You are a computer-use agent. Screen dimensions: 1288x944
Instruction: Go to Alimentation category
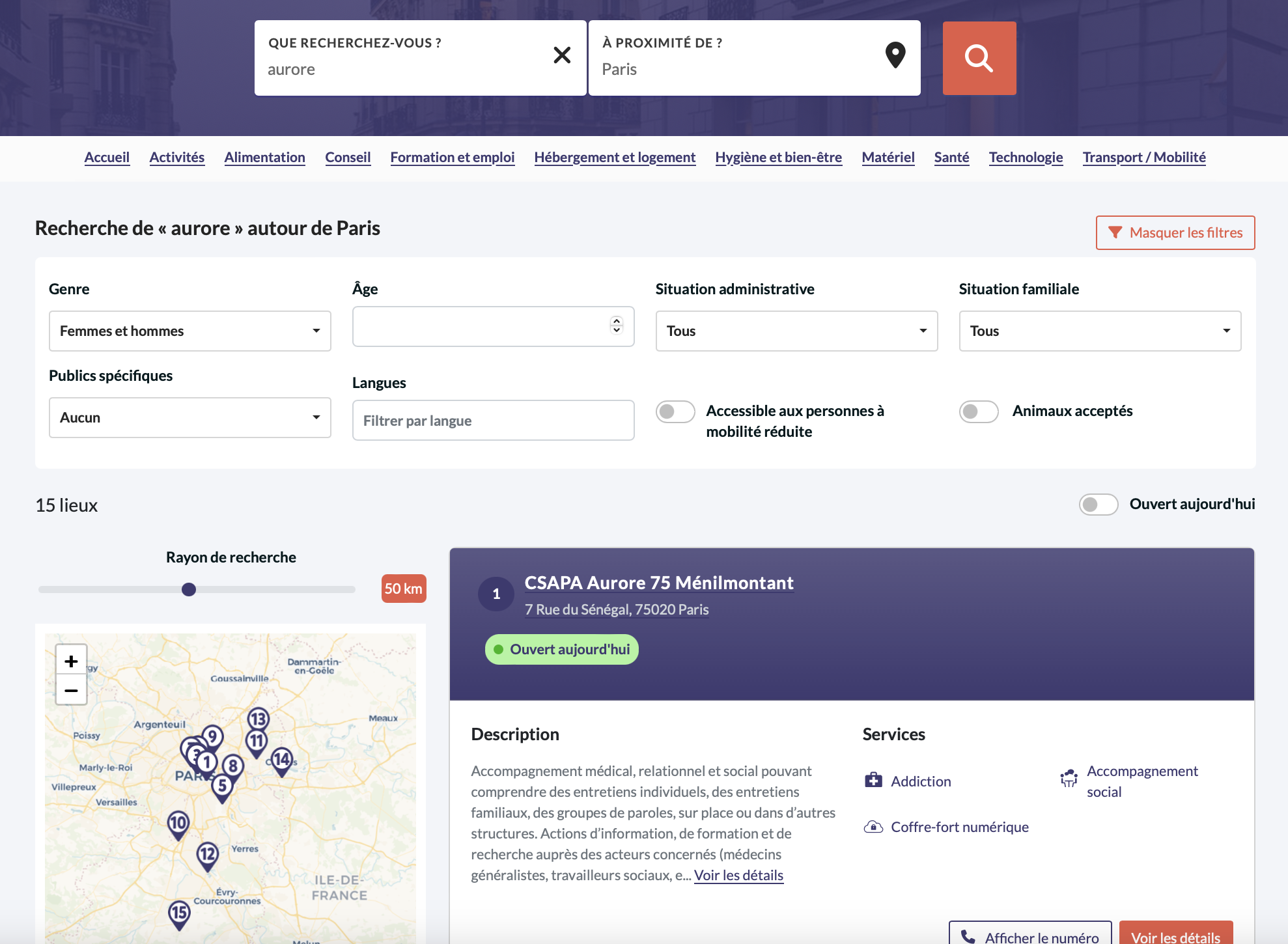click(264, 158)
